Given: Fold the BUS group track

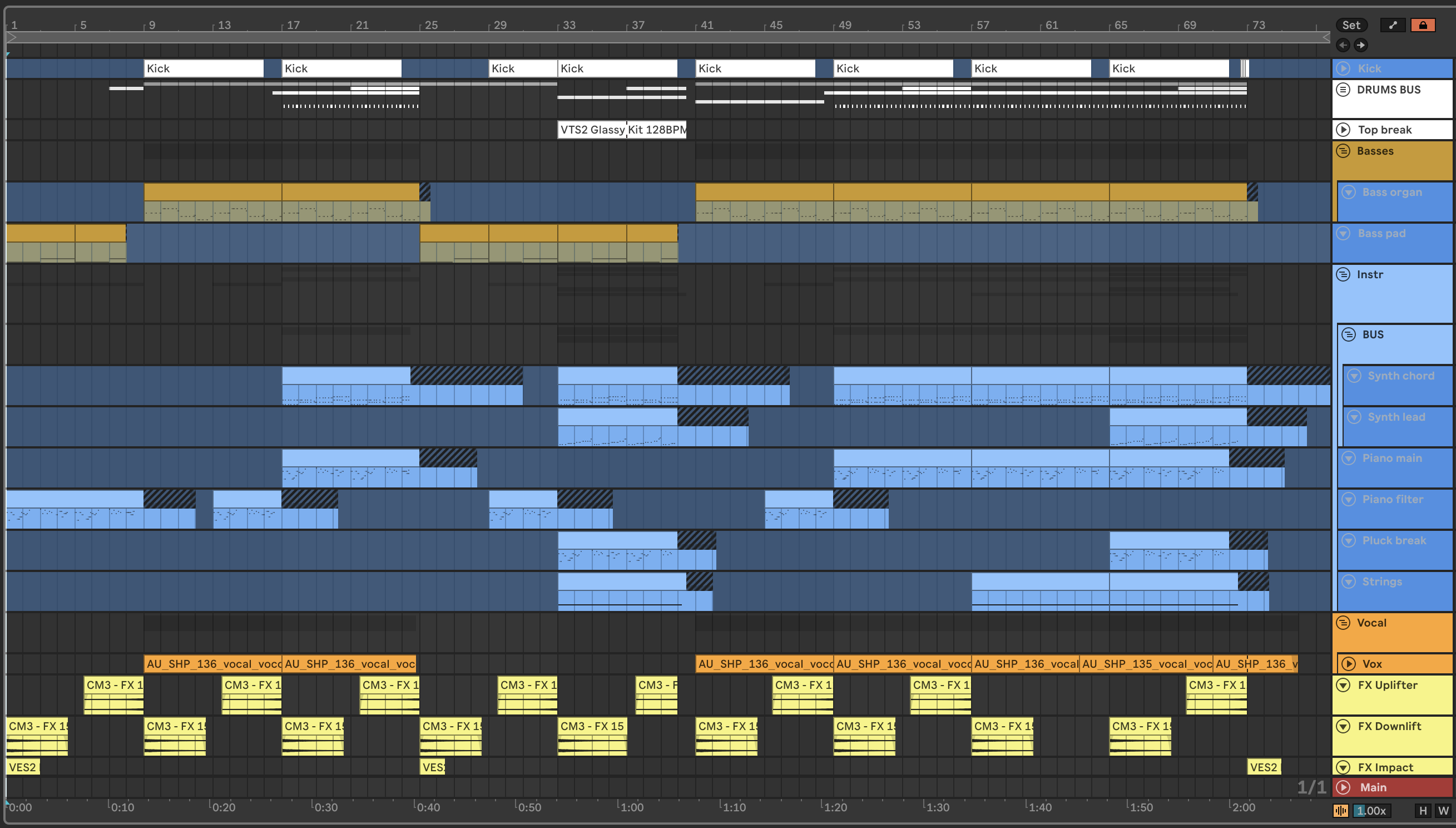Looking at the screenshot, I should coord(1349,334).
